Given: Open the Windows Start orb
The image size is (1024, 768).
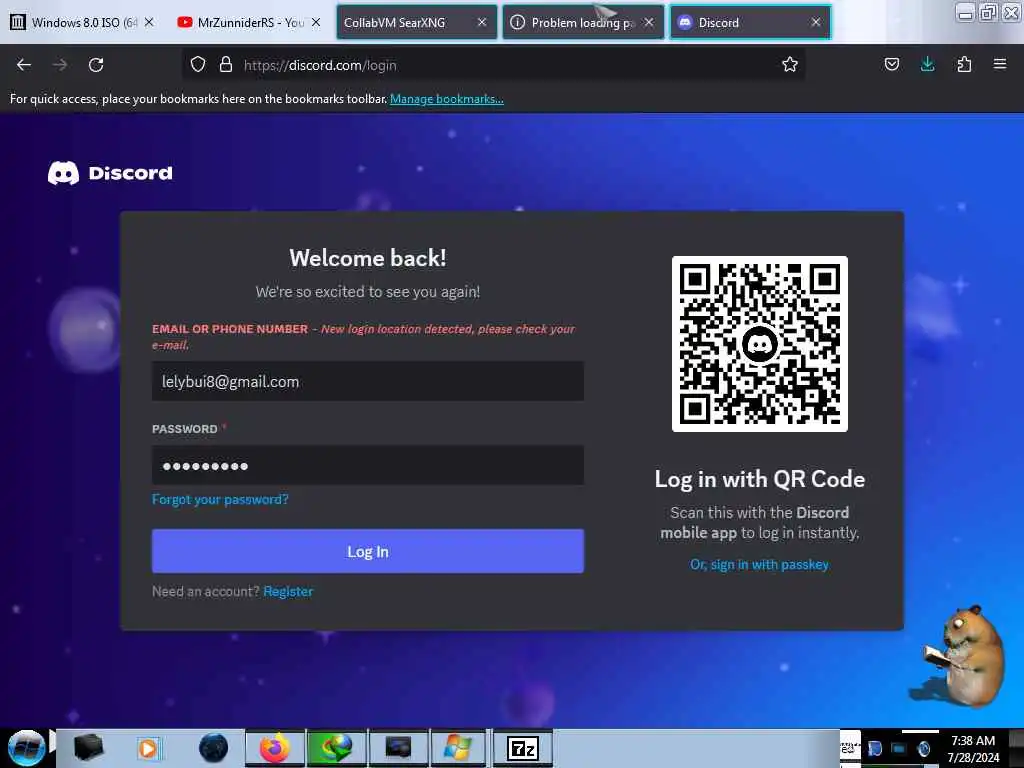Looking at the screenshot, I should 26,748.
